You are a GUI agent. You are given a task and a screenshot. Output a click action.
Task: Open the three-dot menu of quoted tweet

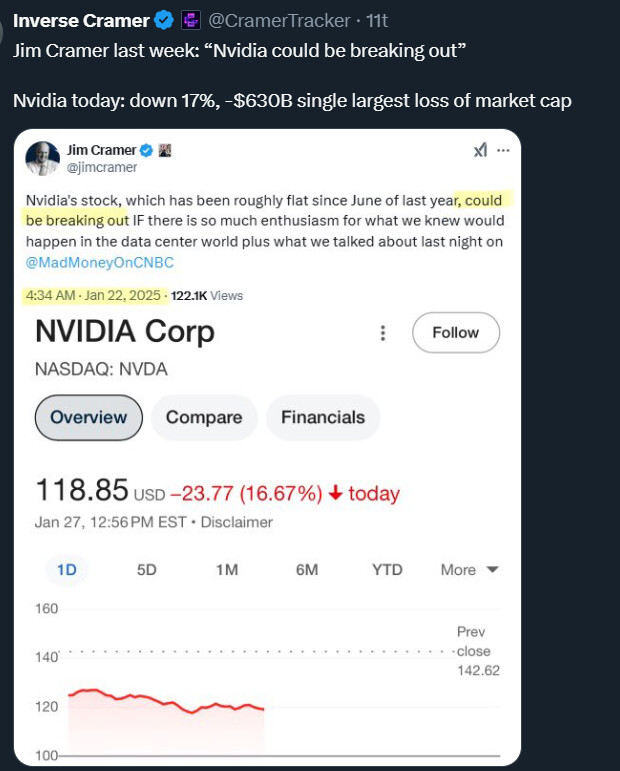click(x=503, y=150)
